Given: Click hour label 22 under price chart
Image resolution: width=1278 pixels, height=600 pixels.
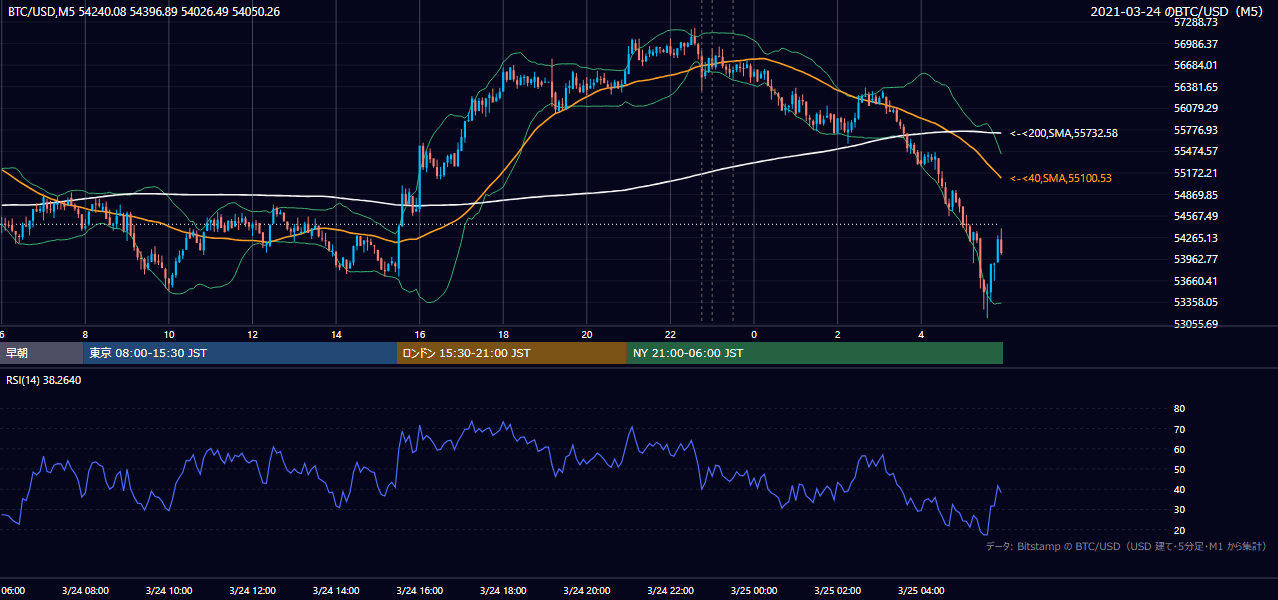Looking at the screenshot, I should click(670, 334).
